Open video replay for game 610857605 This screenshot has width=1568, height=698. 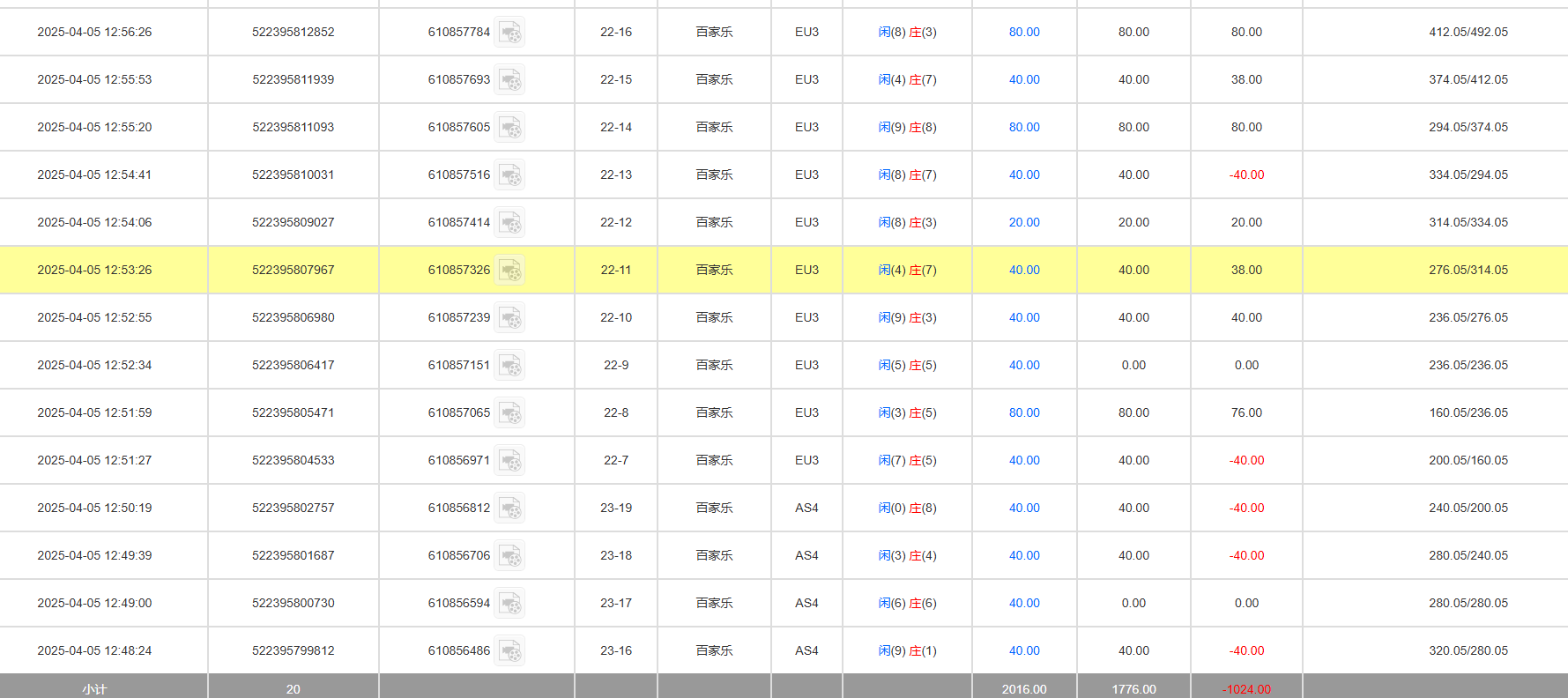(509, 128)
